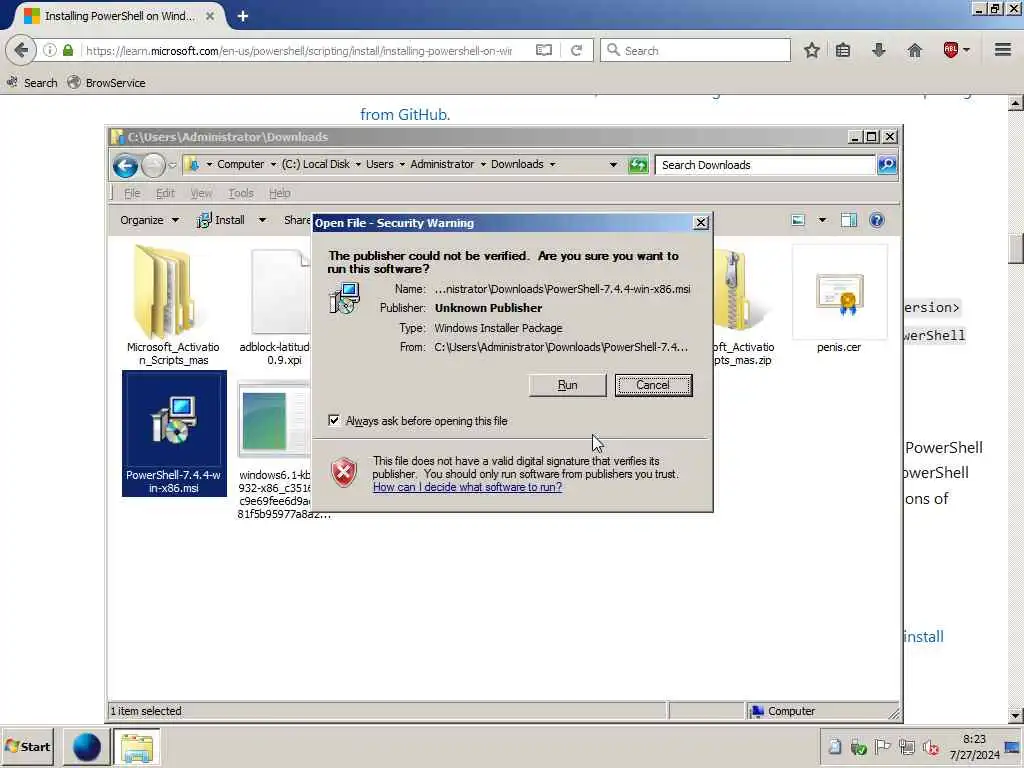Image resolution: width=1024 pixels, height=768 pixels.
Task: Open the File menu in Explorer
Action: (x=132, y=193)
